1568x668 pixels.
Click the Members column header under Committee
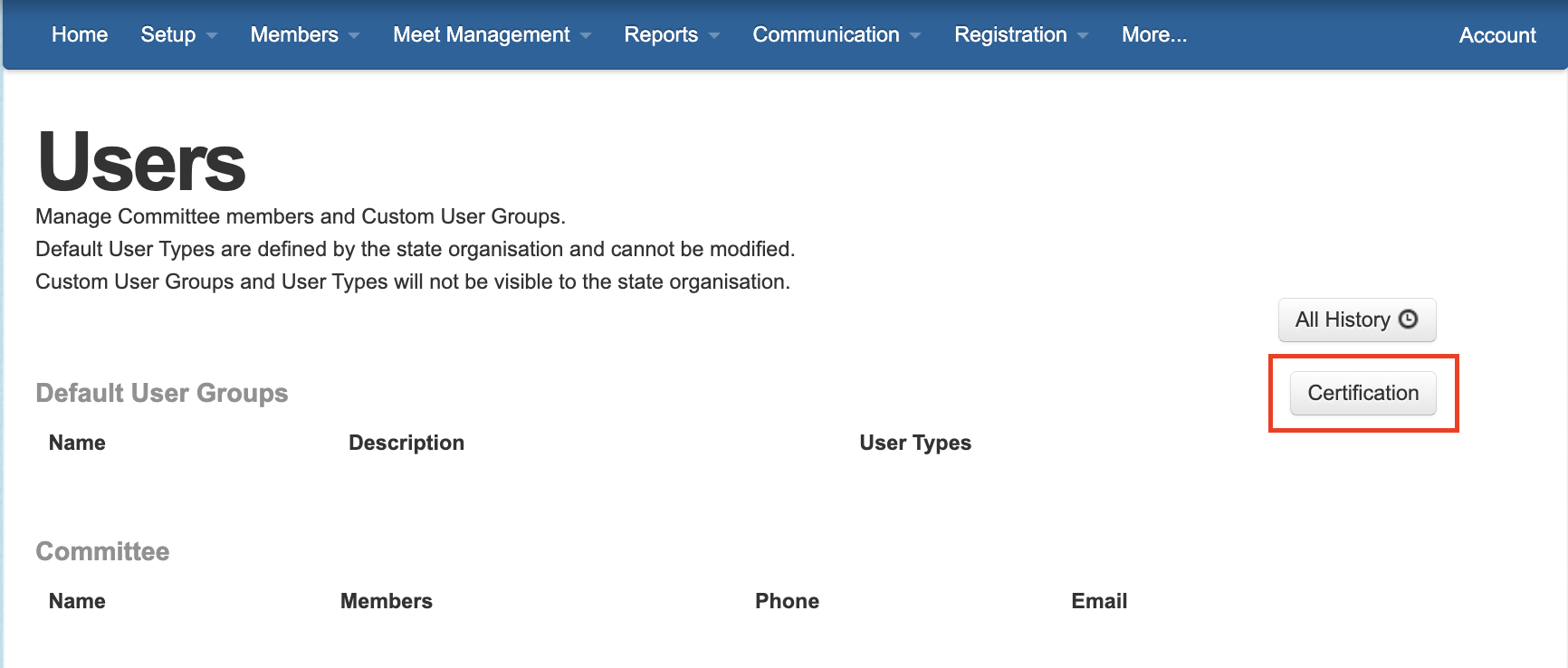pos(387,601)
